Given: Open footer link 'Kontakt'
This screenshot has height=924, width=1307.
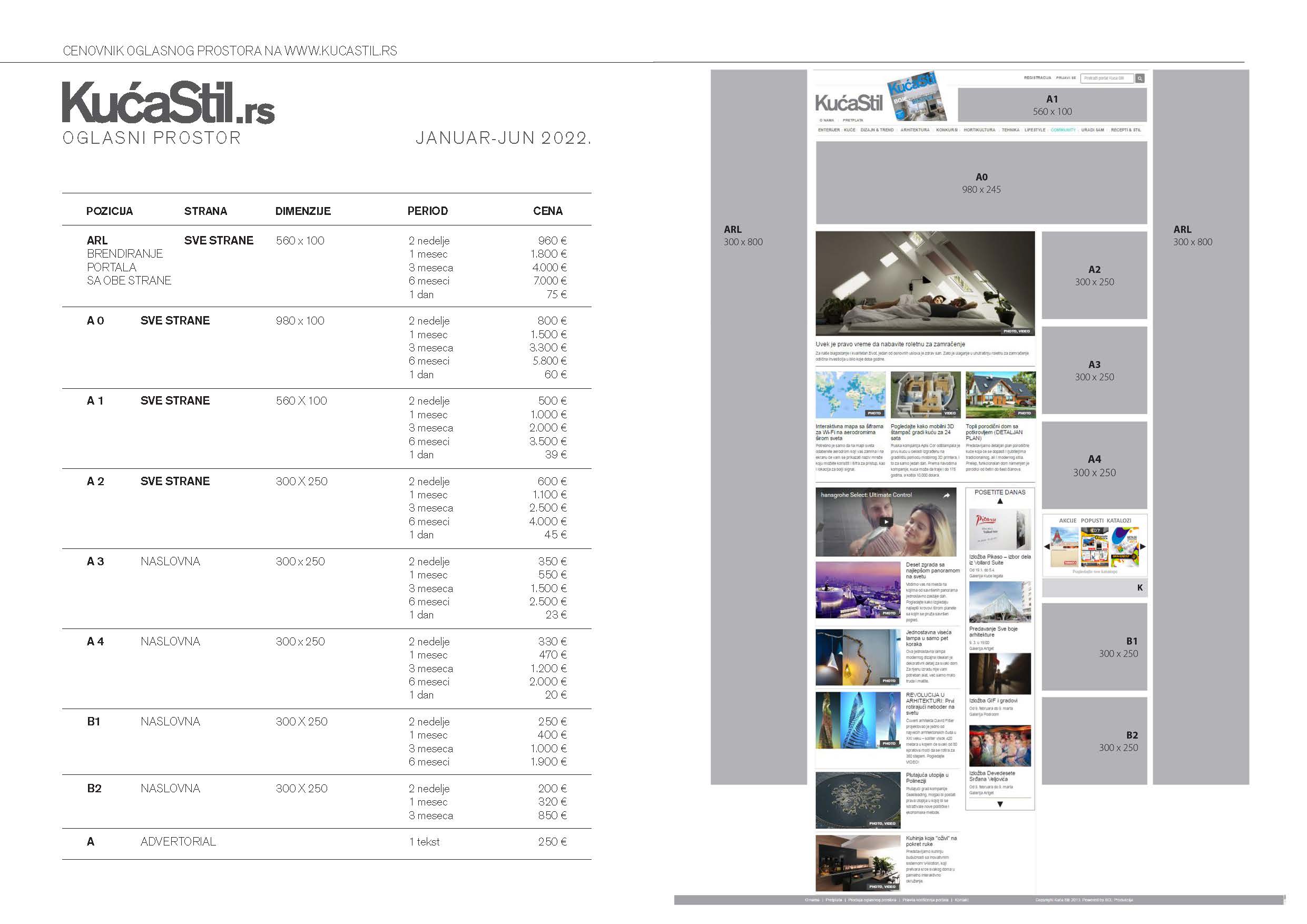Looking at the screenshot, I should click(x=961, y=900).
